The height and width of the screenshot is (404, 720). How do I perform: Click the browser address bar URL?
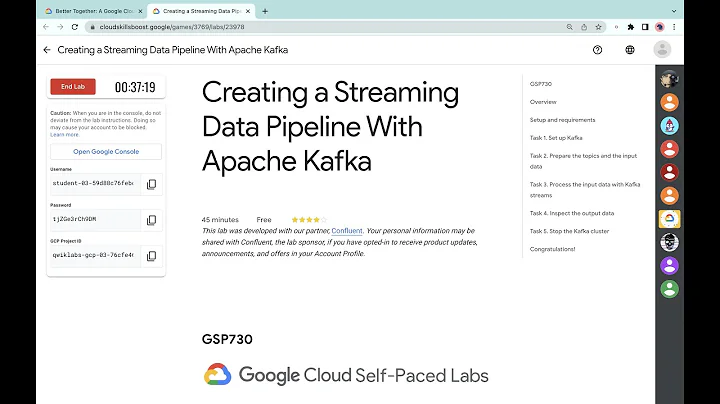[x=172, y=27]
